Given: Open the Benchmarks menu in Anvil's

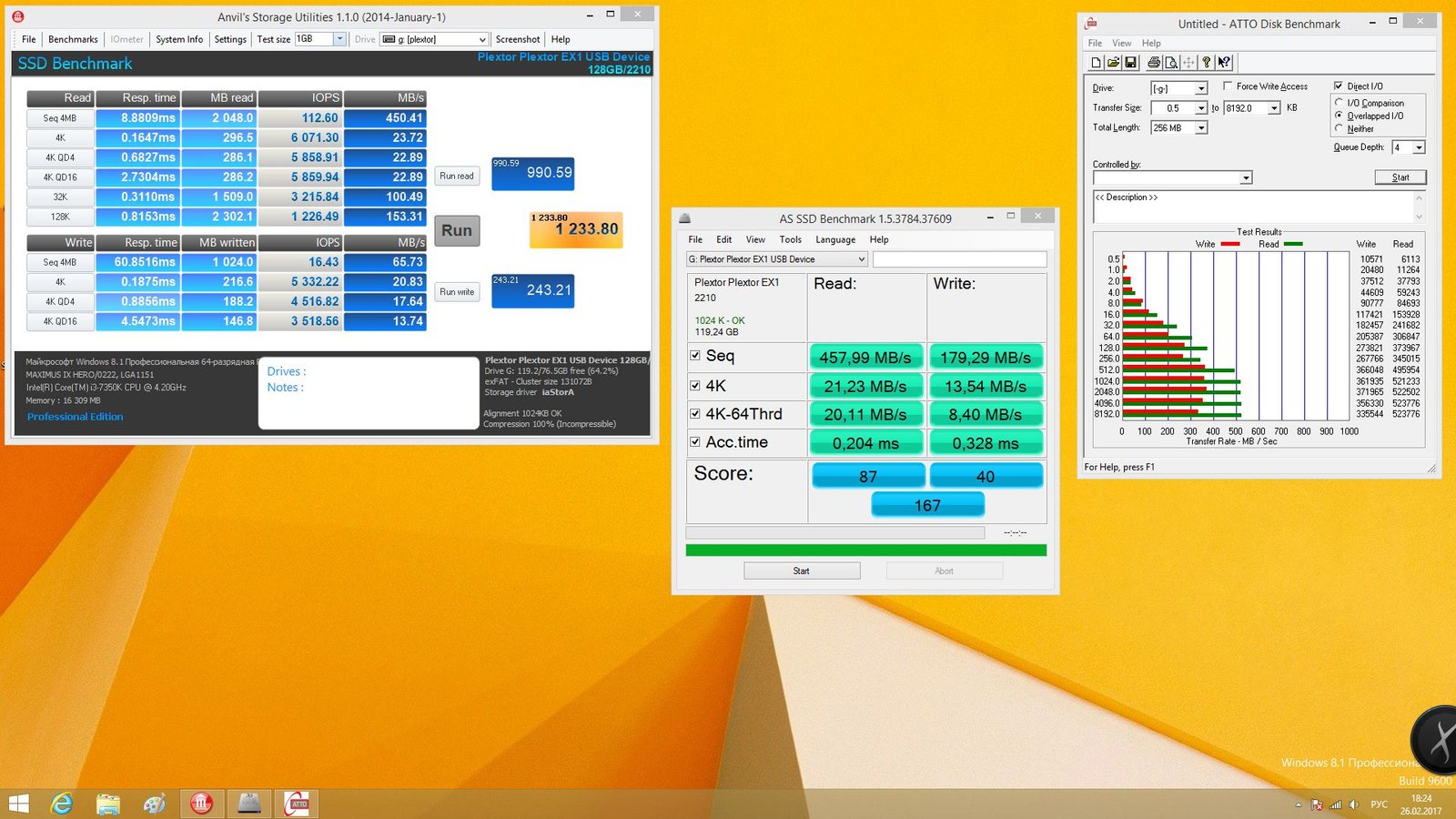Looking at the screenshot, I should coord(73,39).
